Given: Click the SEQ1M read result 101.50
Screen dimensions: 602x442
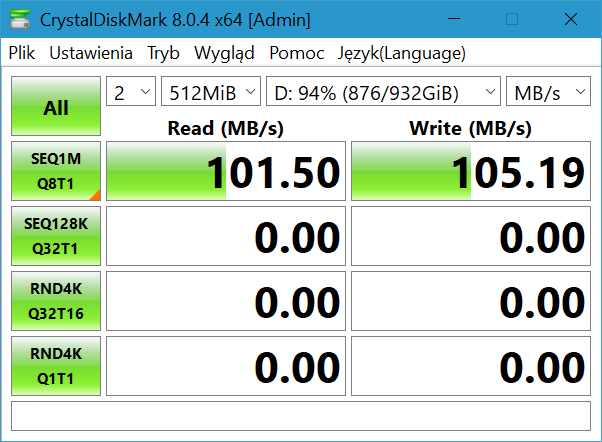Looking at the screenshot, I should click(226, 171).
